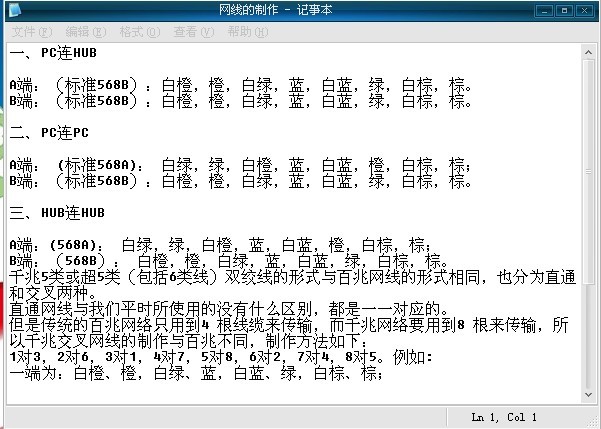Image resolution: width=601 pixels, height=429 pixels.
Task: Maximize the 记事本 window
Action: pyautogui.click(x=565, y=10)
